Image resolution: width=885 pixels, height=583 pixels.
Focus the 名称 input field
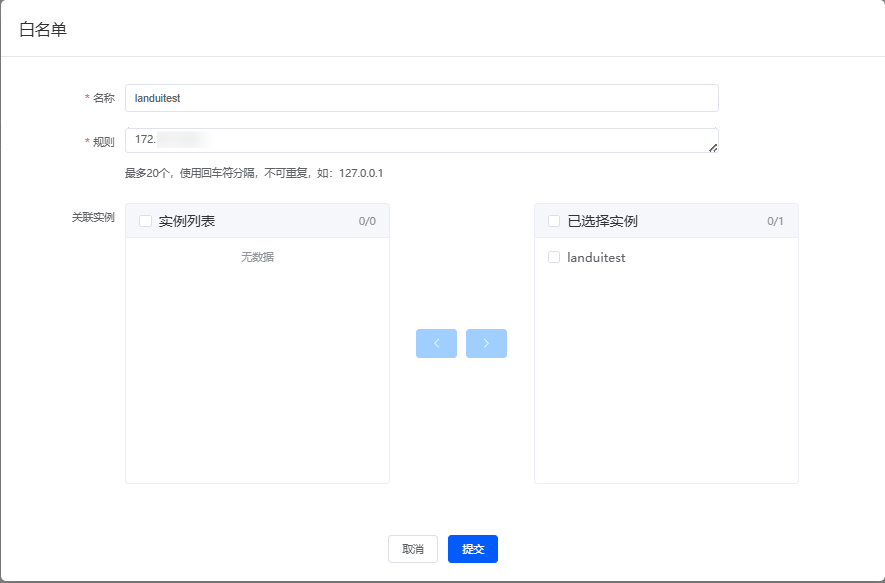421,98
